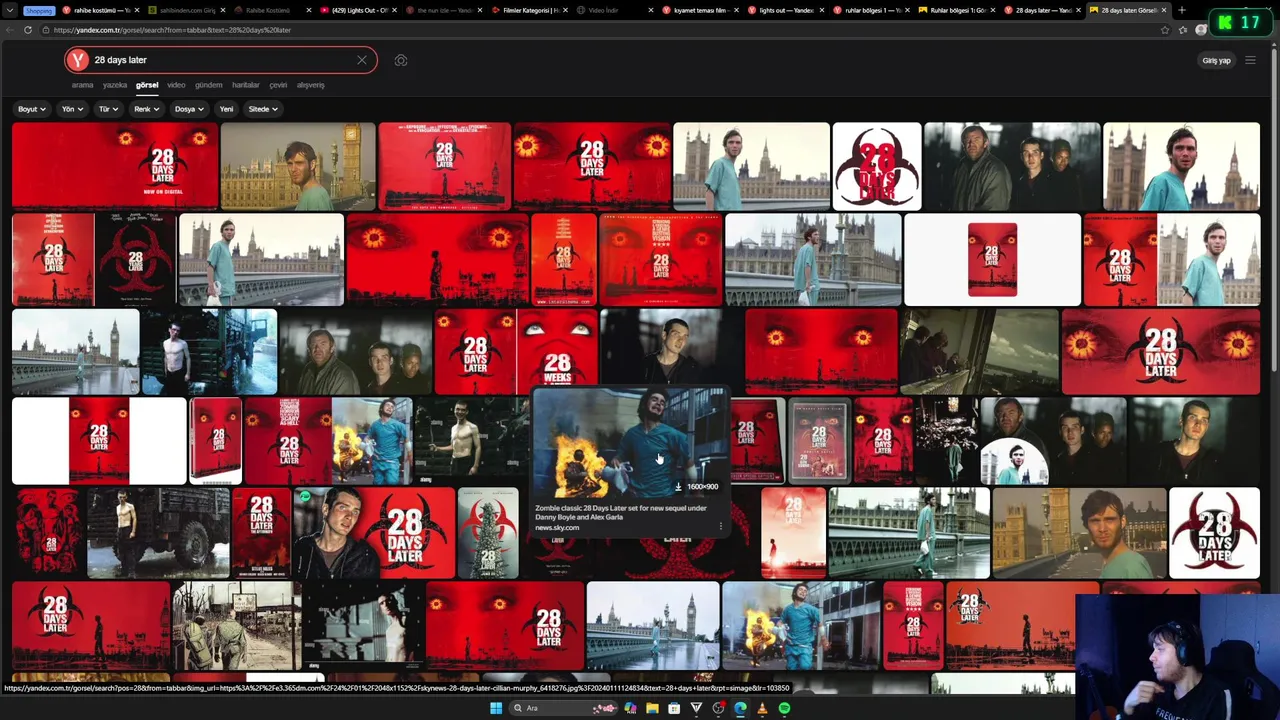
Task: Focus the '28 days later' search field
Action: (x=220, y=60)
